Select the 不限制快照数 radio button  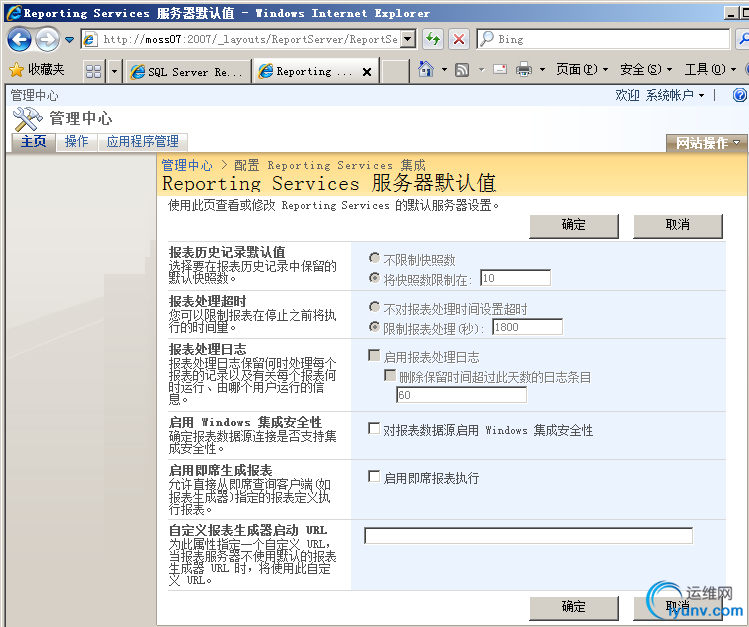374,258
